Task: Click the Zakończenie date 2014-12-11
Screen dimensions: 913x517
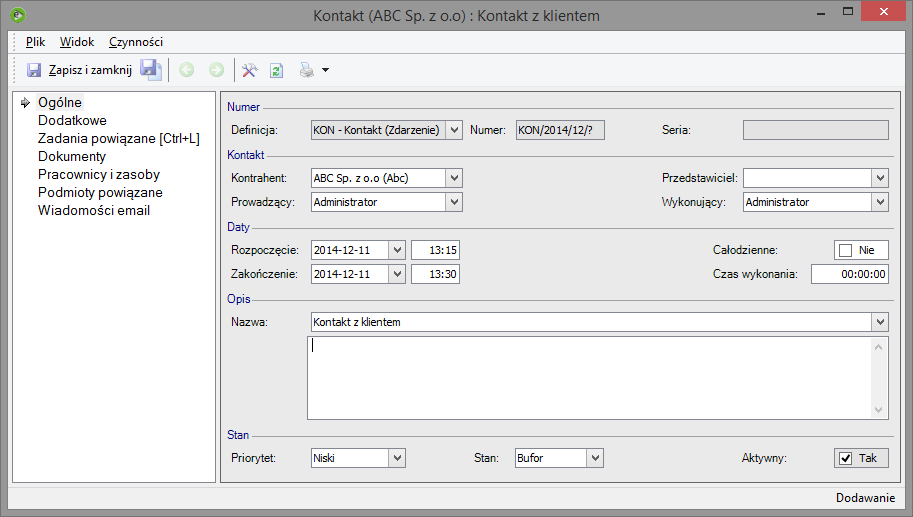Action: point(350,274)
